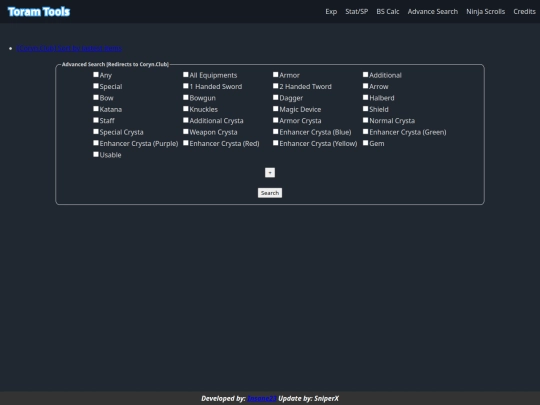The width and height of the screenshot is (540, 405).
Task: Select Enhancer Crysta (Purple)
Action: pos(96,143)
